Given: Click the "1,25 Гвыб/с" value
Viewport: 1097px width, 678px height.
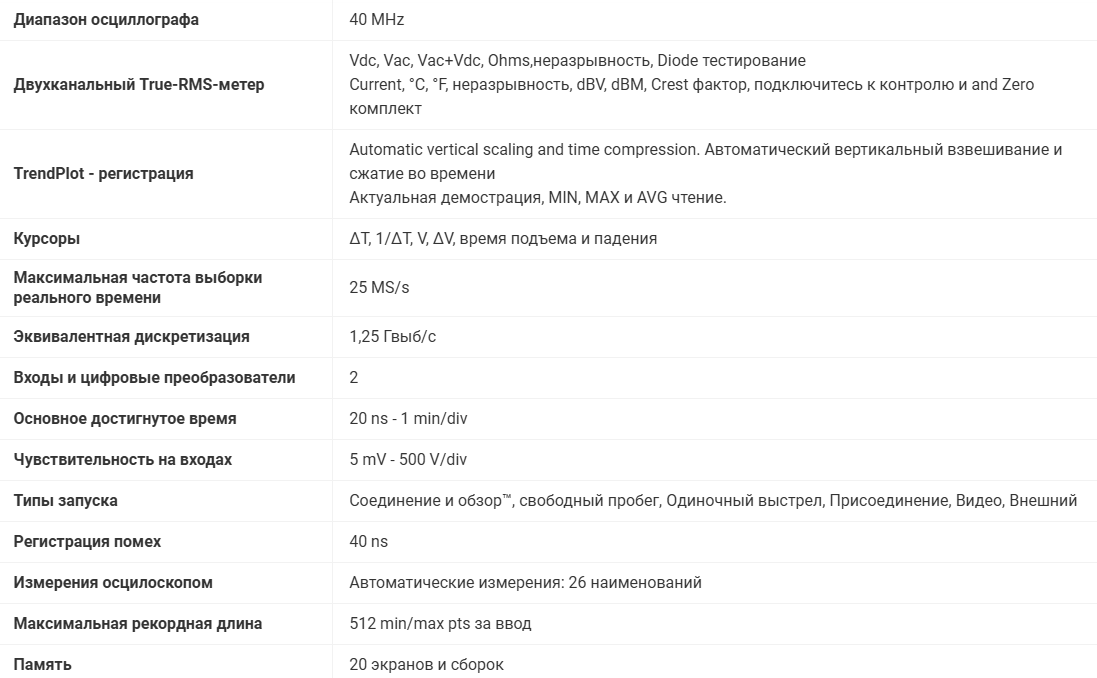Looking at the screenshot, I should pos(393,337).
